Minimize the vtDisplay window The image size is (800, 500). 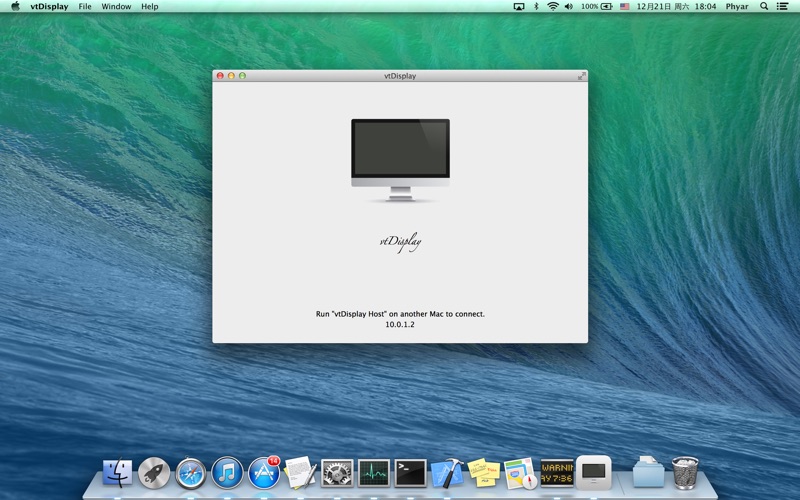[231, 76]
